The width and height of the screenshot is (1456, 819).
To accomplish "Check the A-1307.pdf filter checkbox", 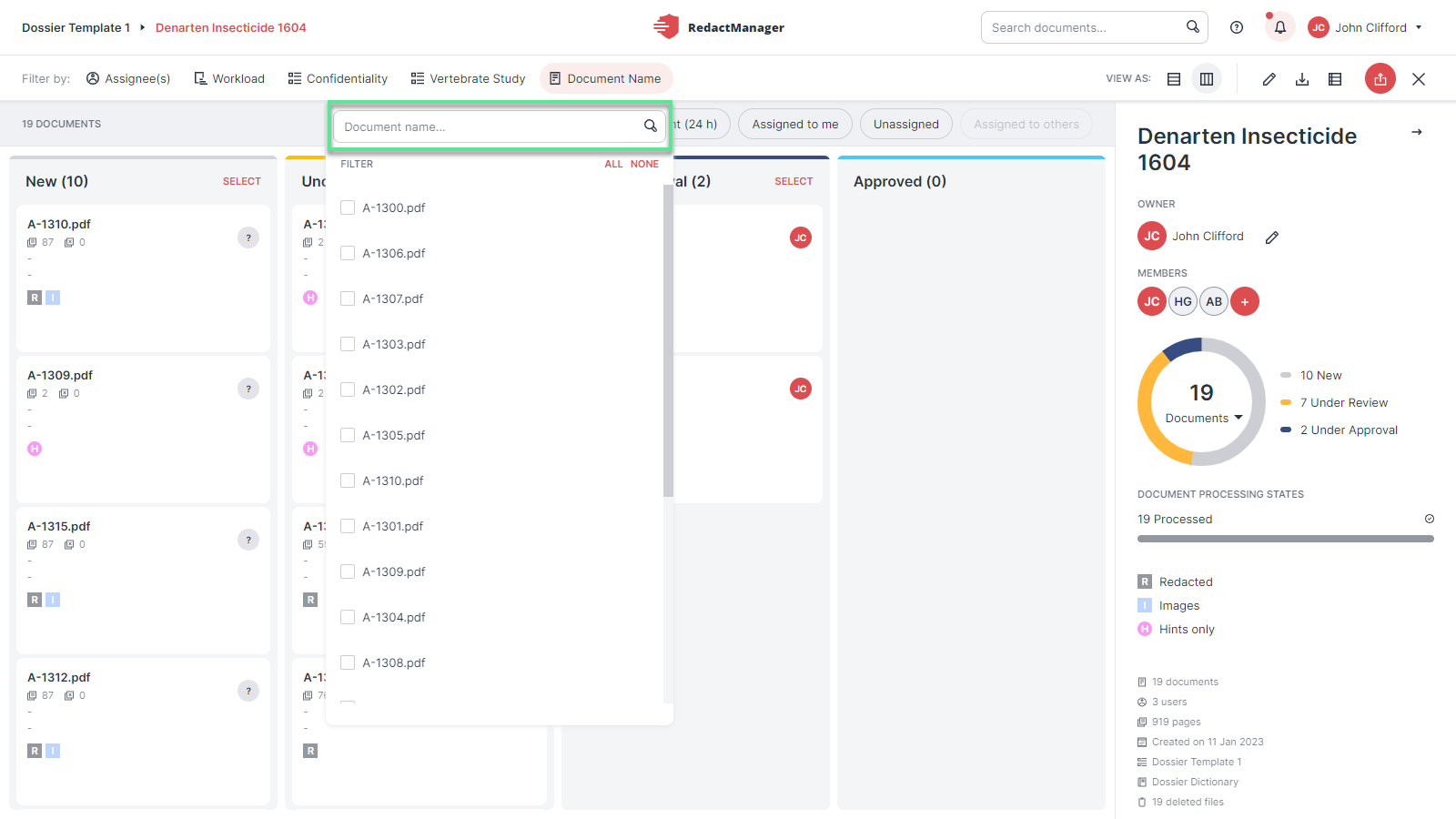I will click(x=348, y=298).
